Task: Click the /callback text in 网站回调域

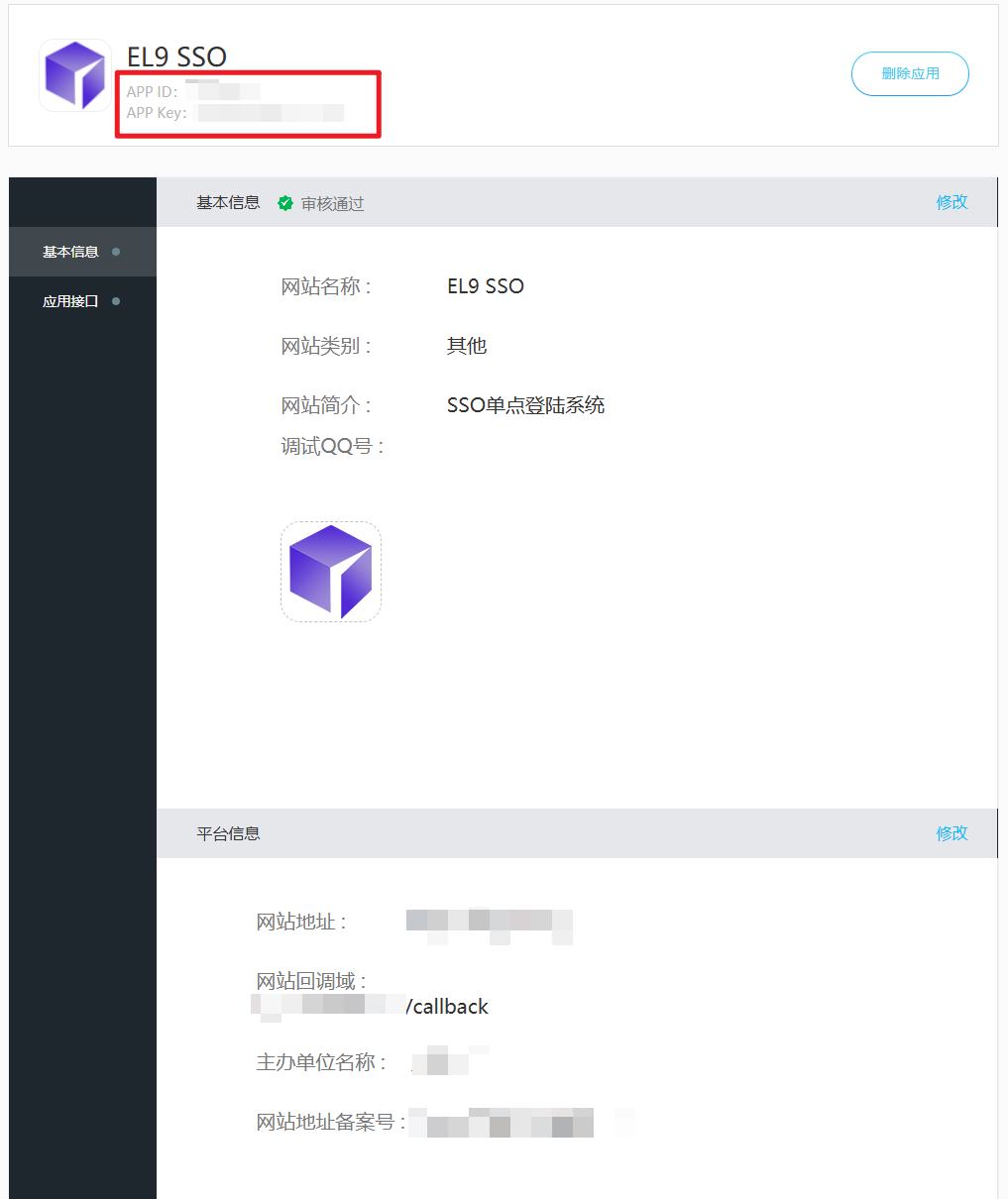Action: point(447,1007)
